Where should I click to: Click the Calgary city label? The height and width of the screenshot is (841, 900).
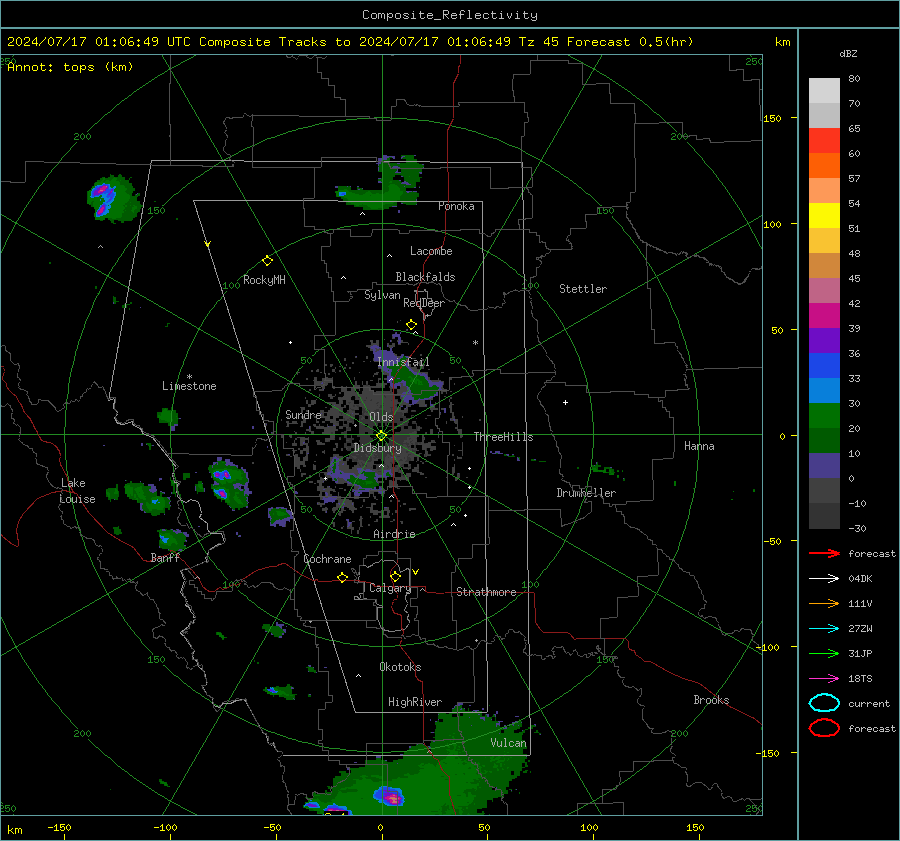[390, 588]
